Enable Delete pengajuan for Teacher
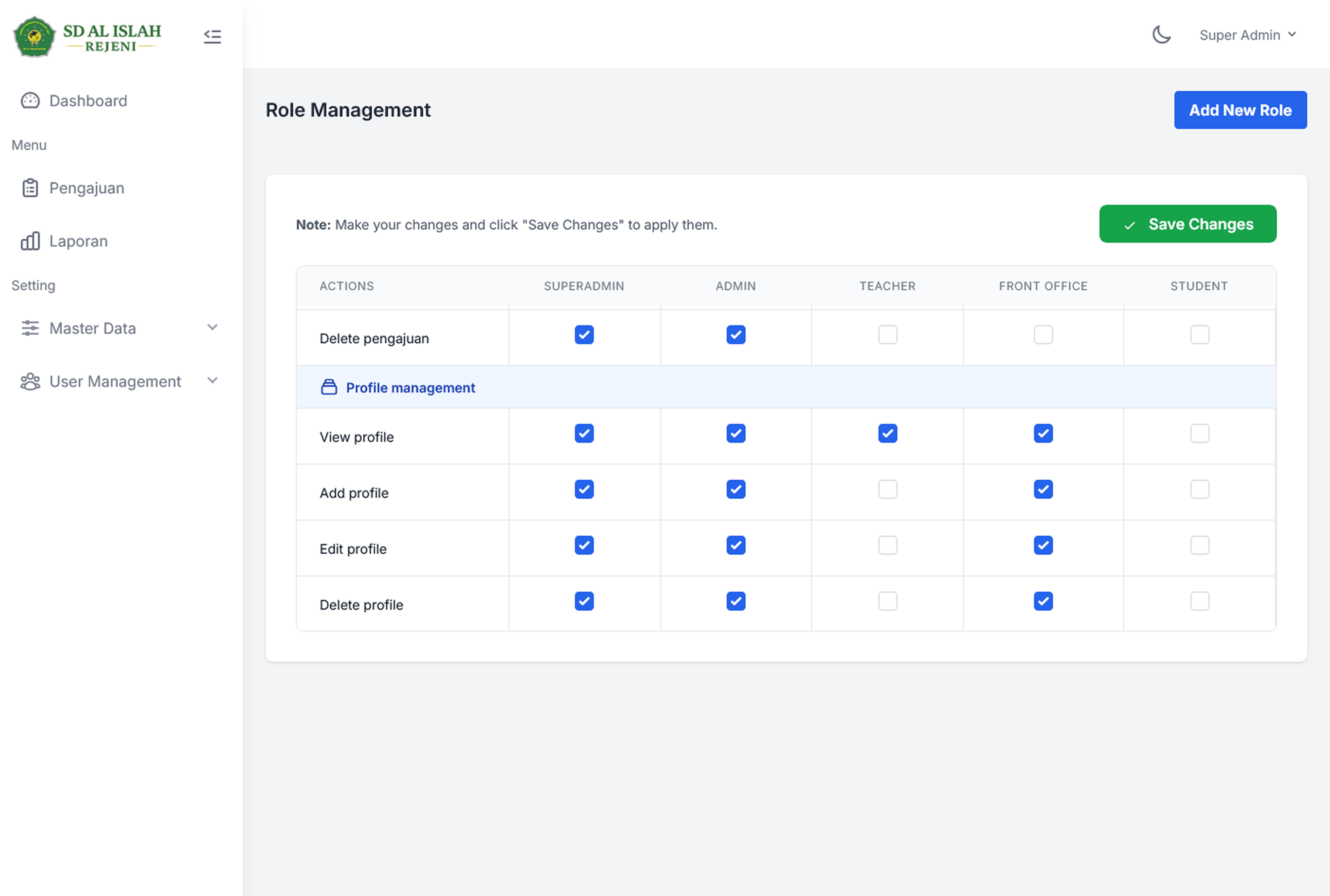Screen dimensions: 1330x896 click(888, 335)
